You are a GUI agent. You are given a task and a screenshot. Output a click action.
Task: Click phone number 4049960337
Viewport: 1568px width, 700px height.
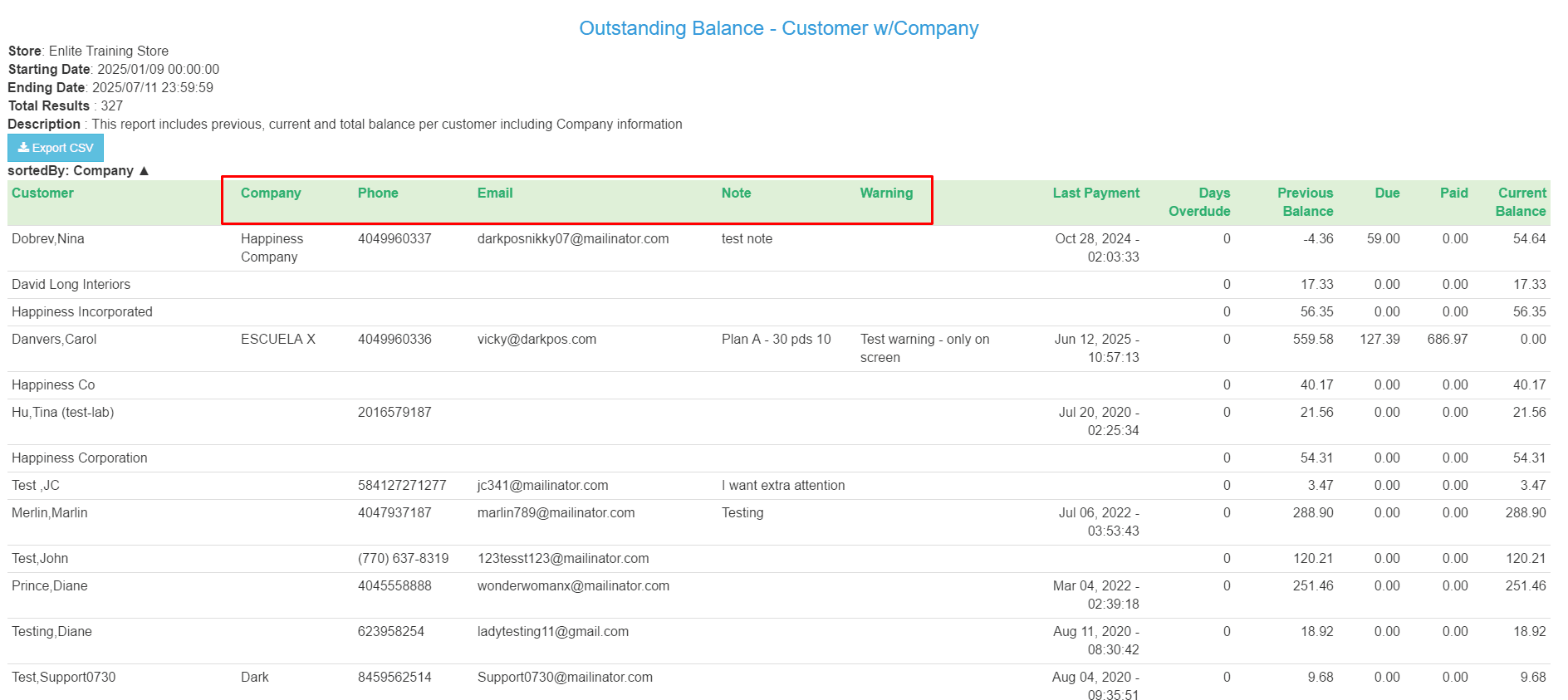click(394, 238)
